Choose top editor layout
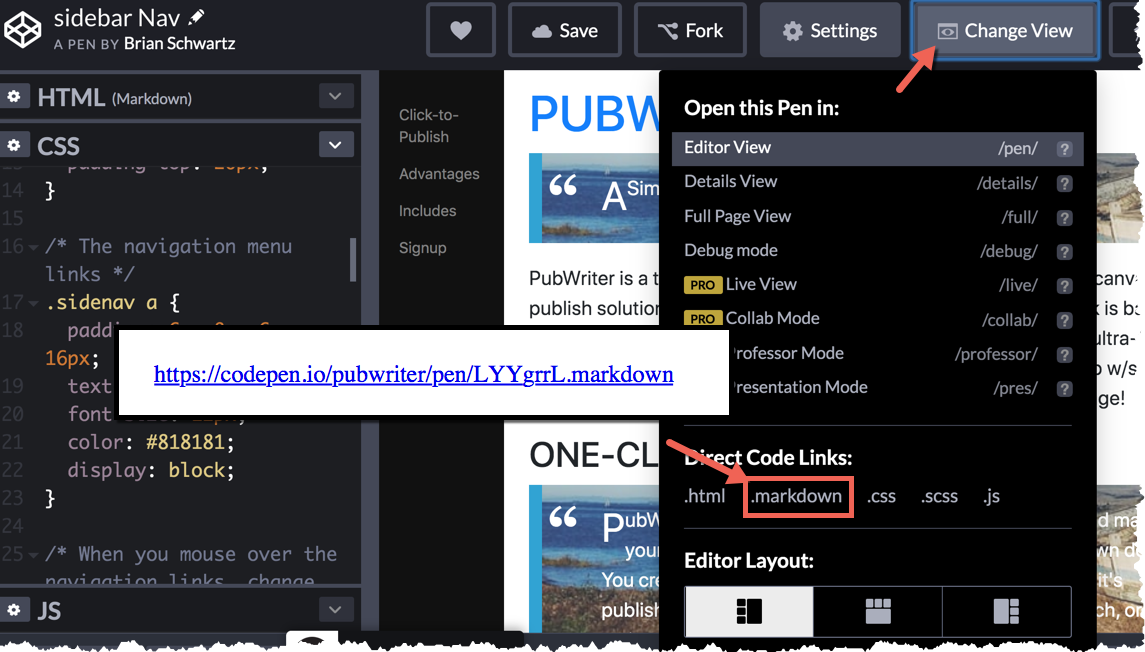Viewport: 1145px width, 652px height. click(878, 611)
